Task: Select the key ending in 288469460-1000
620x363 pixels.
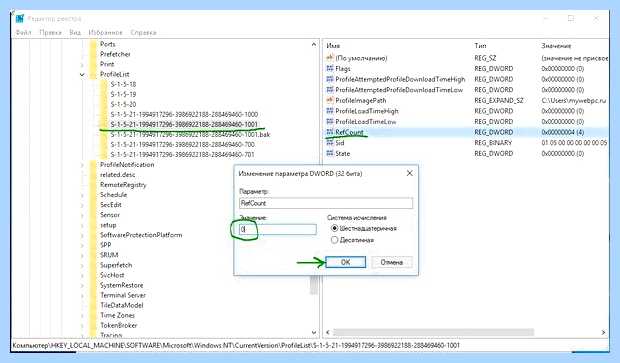Action: tap(184, 114)
